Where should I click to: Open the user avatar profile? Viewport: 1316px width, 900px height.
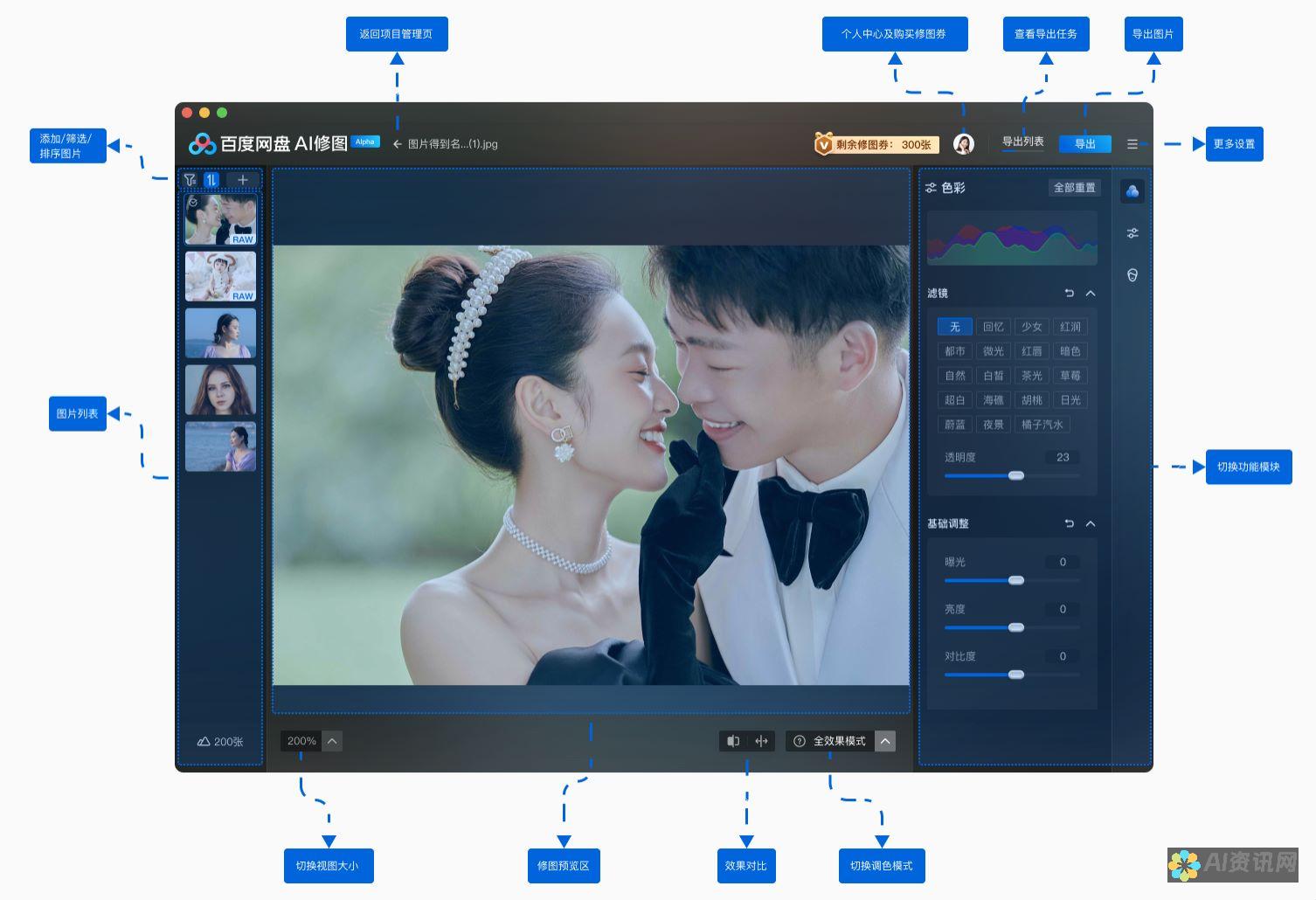[x=964, y=144]
